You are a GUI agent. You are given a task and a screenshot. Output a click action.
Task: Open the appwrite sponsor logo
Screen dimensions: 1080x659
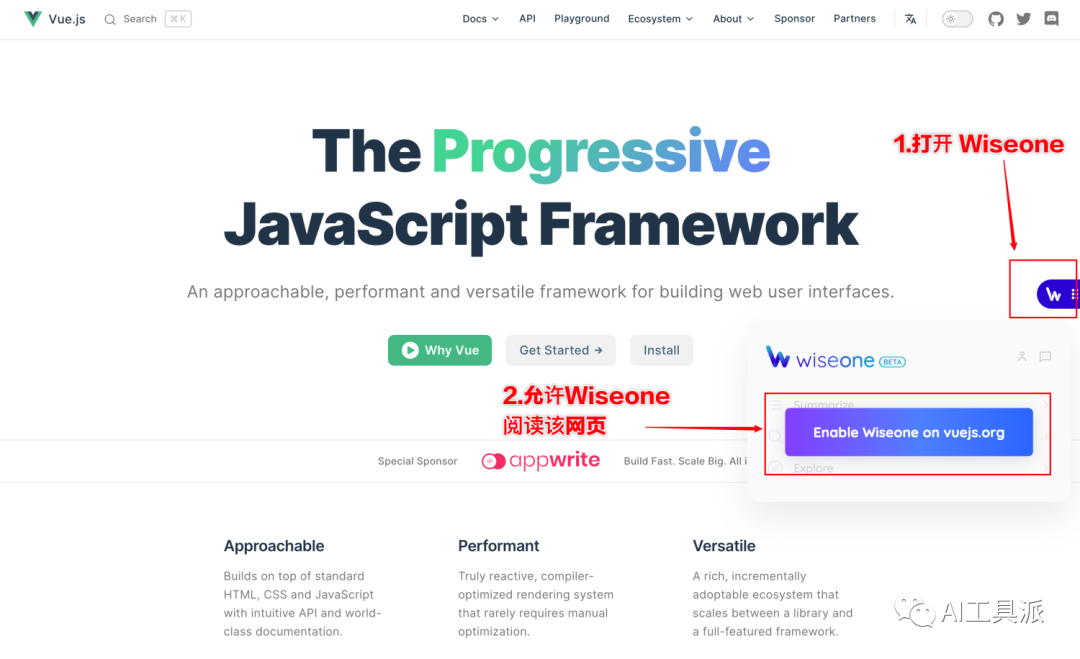click(x=541, y=461)
